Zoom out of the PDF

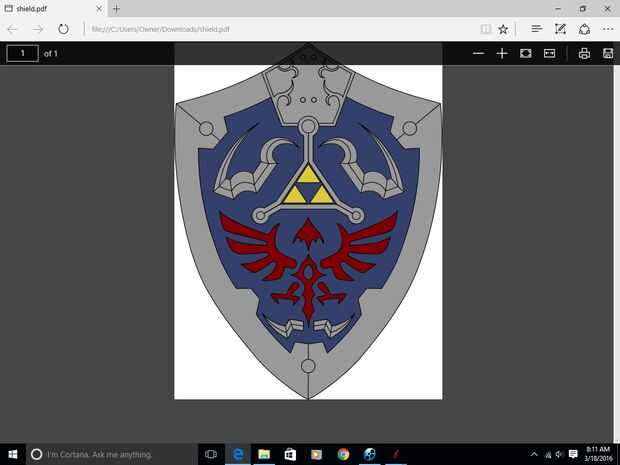[x=478, y=53]
